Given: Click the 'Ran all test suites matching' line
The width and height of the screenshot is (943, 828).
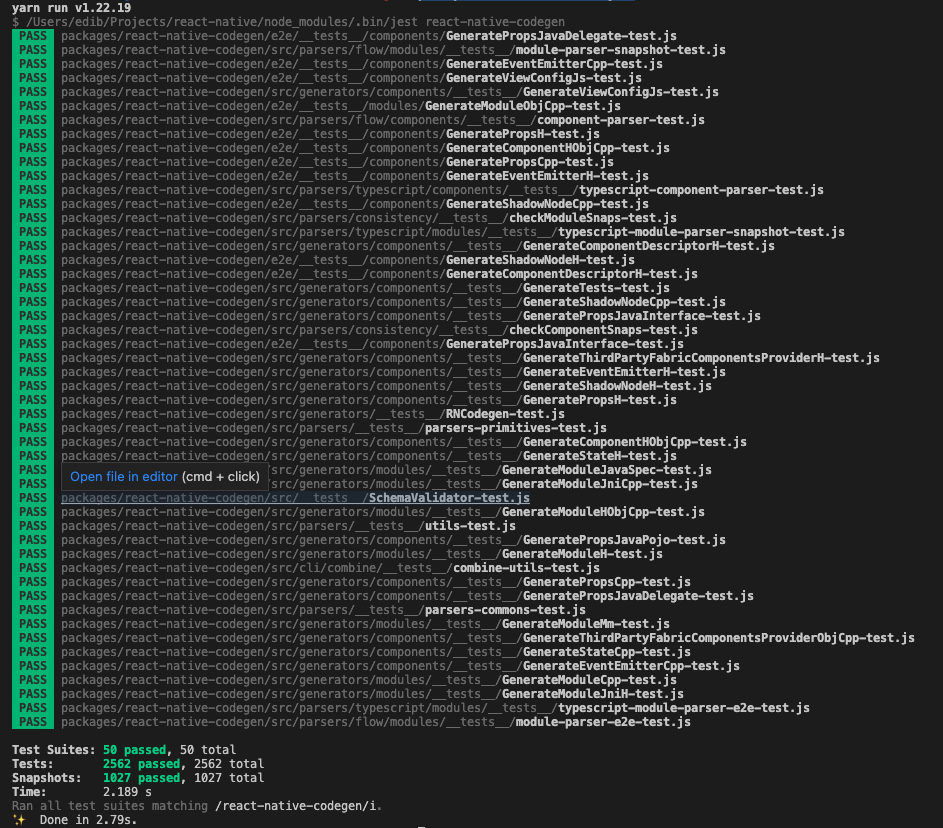Looking at the screenshot, I should [x=197, y=806].
